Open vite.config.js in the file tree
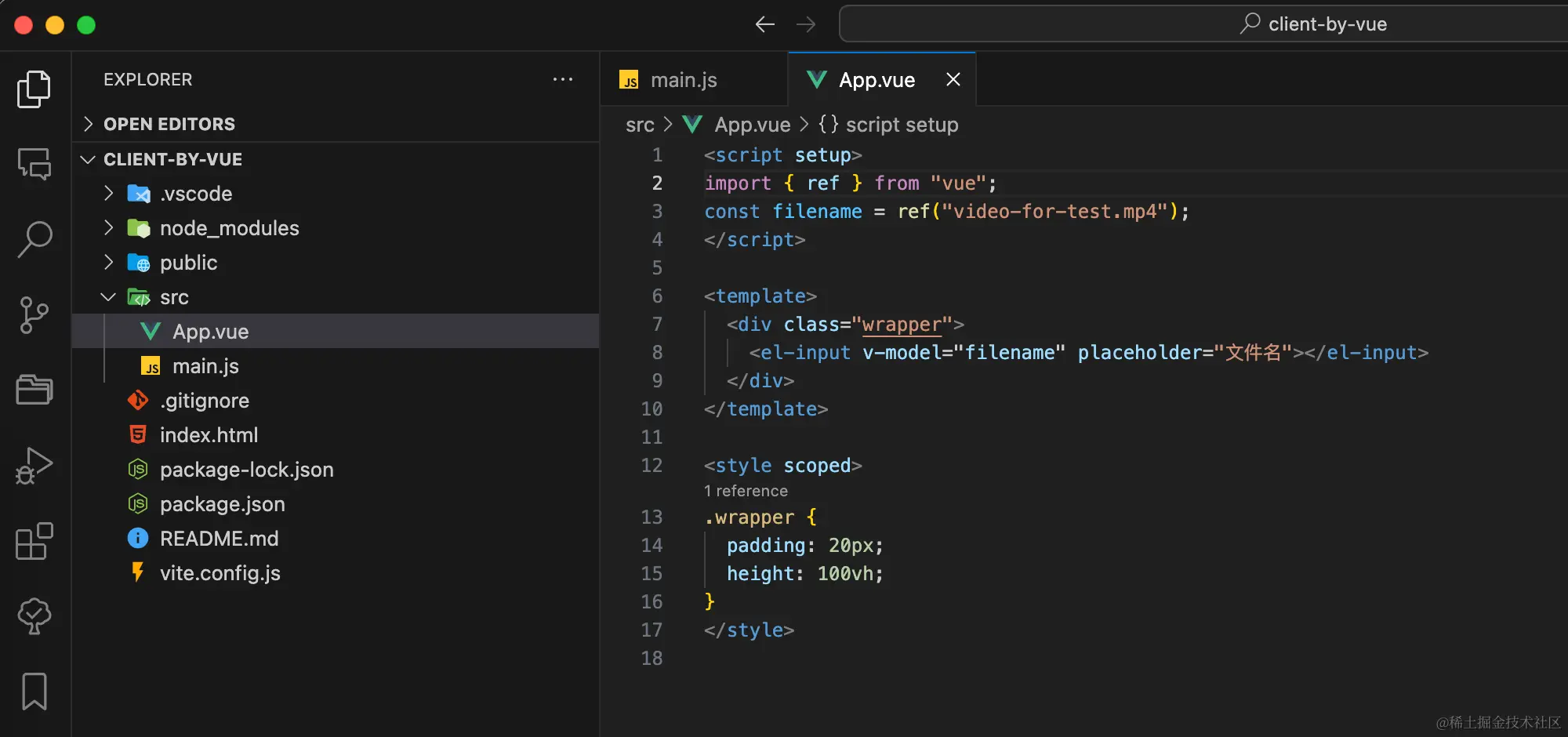1568x737 pixels. click(336, 573)
